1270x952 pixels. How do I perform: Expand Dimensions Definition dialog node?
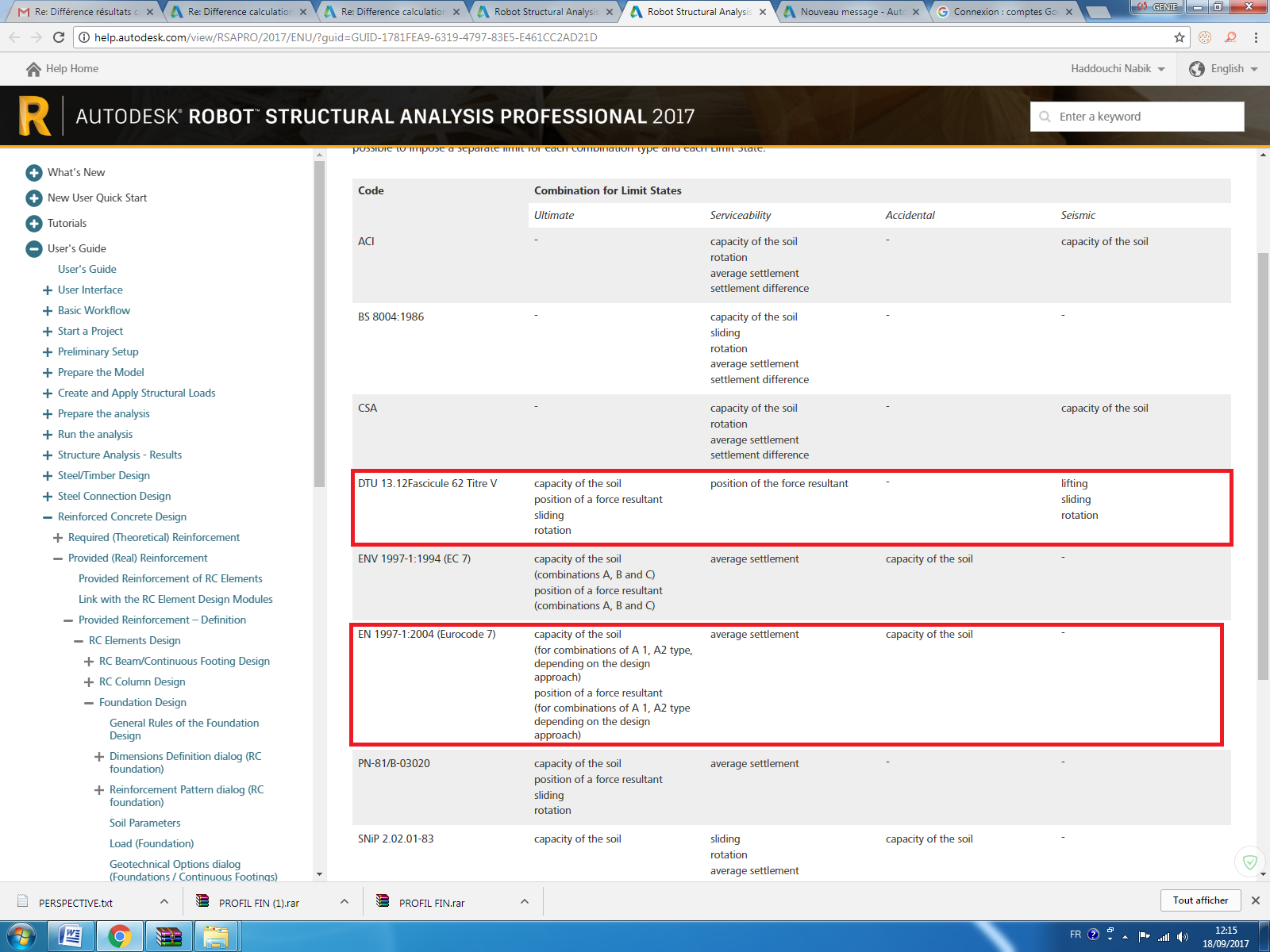[99, 757]
